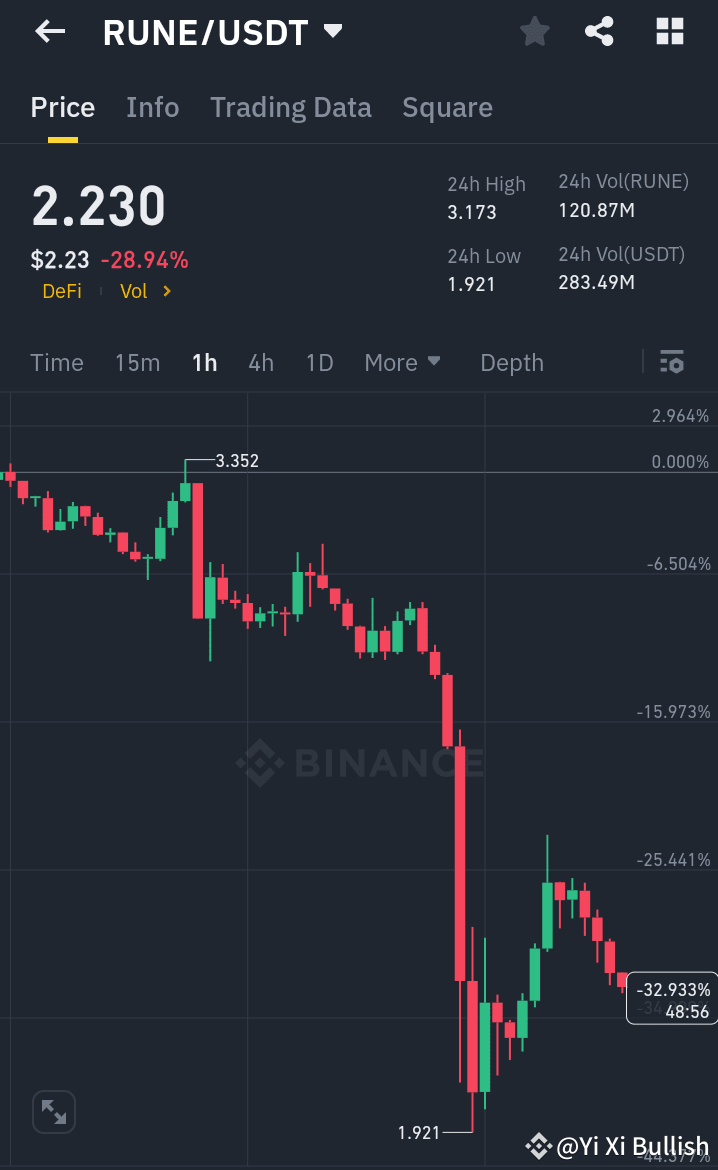The image size is (718, 1170).
Task: Open the Vol expander arrow
Action: click(x=165, y=291)
